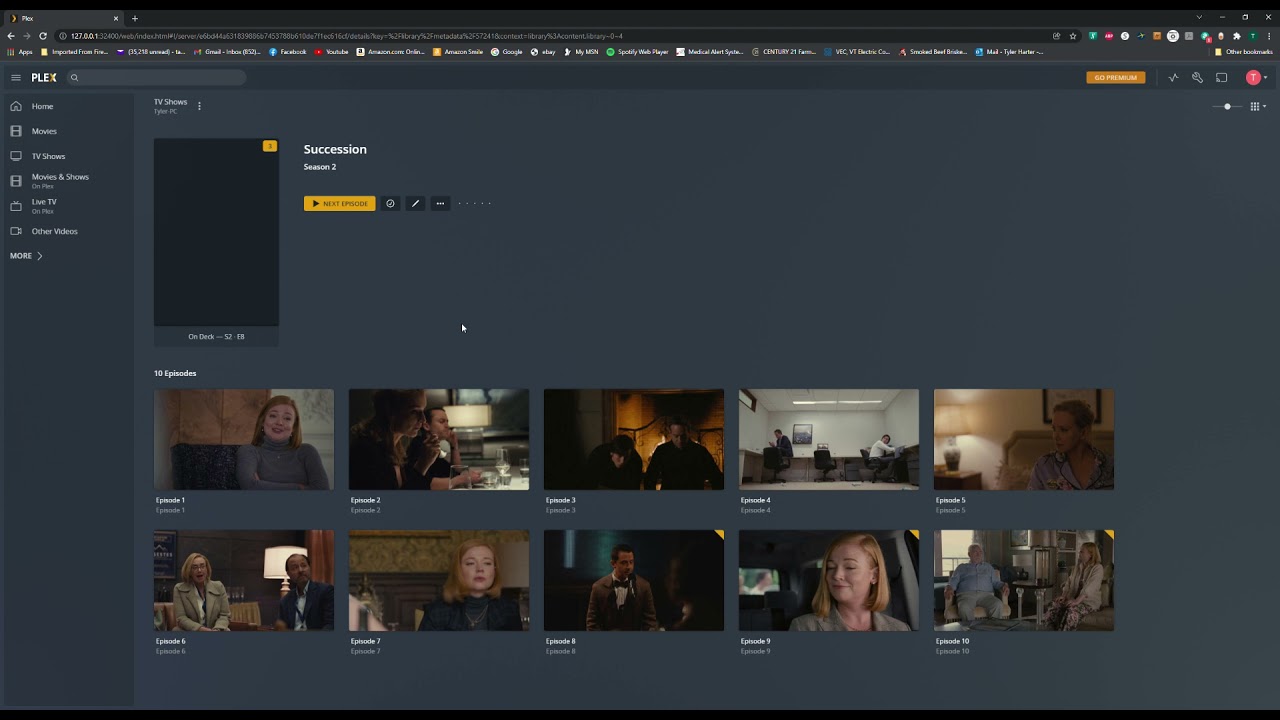This screenshot has height=720, width=1280.
Task: Click the Home house icon
Action: pos(16,106)
